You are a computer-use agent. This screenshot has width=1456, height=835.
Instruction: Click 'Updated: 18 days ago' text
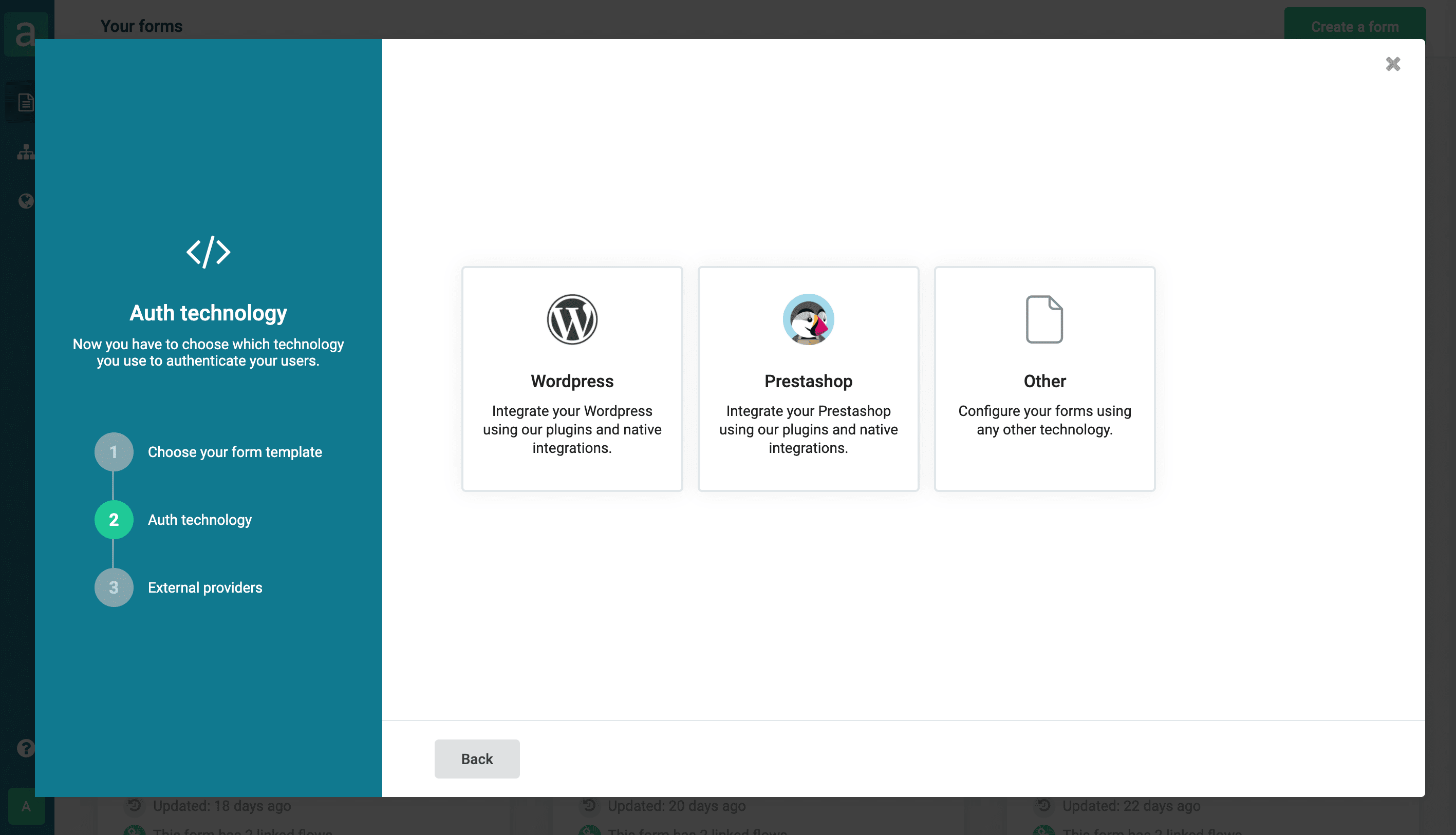click(221, 806)
